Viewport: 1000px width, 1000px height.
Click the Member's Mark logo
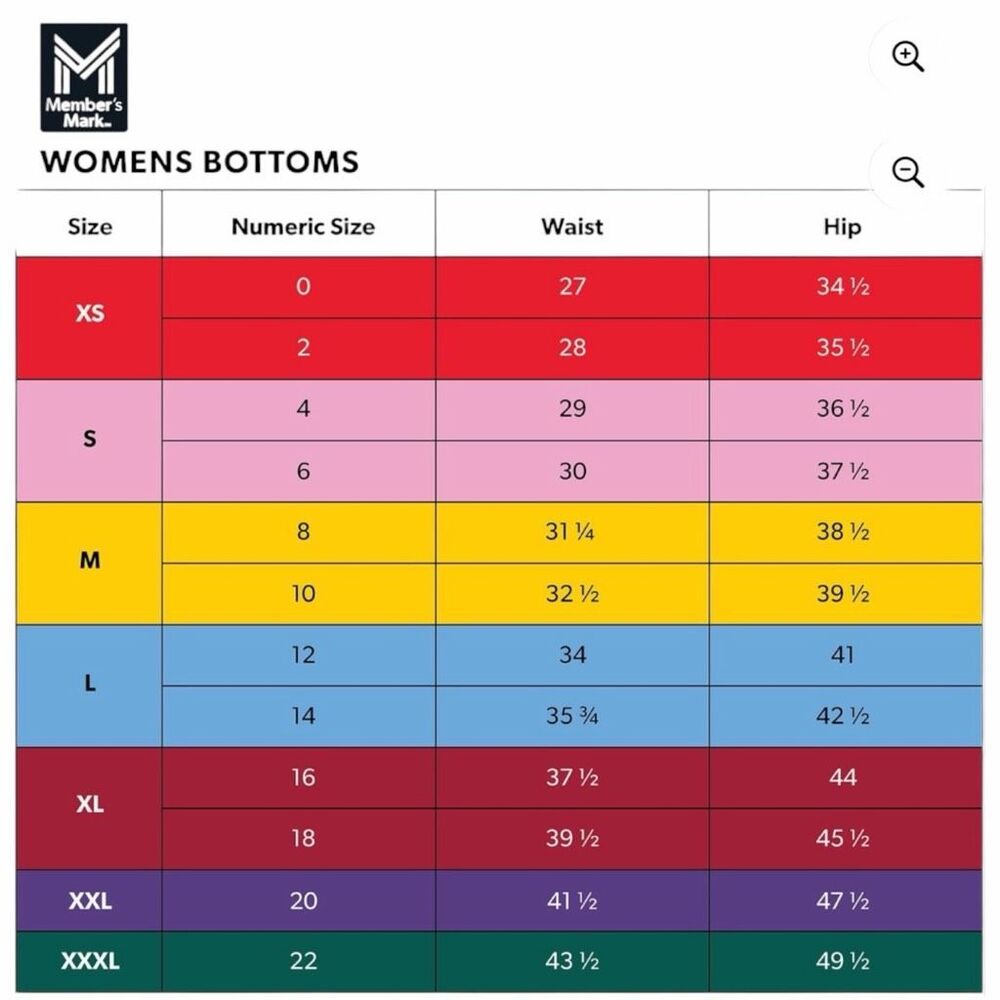click(x=84, y=78)
